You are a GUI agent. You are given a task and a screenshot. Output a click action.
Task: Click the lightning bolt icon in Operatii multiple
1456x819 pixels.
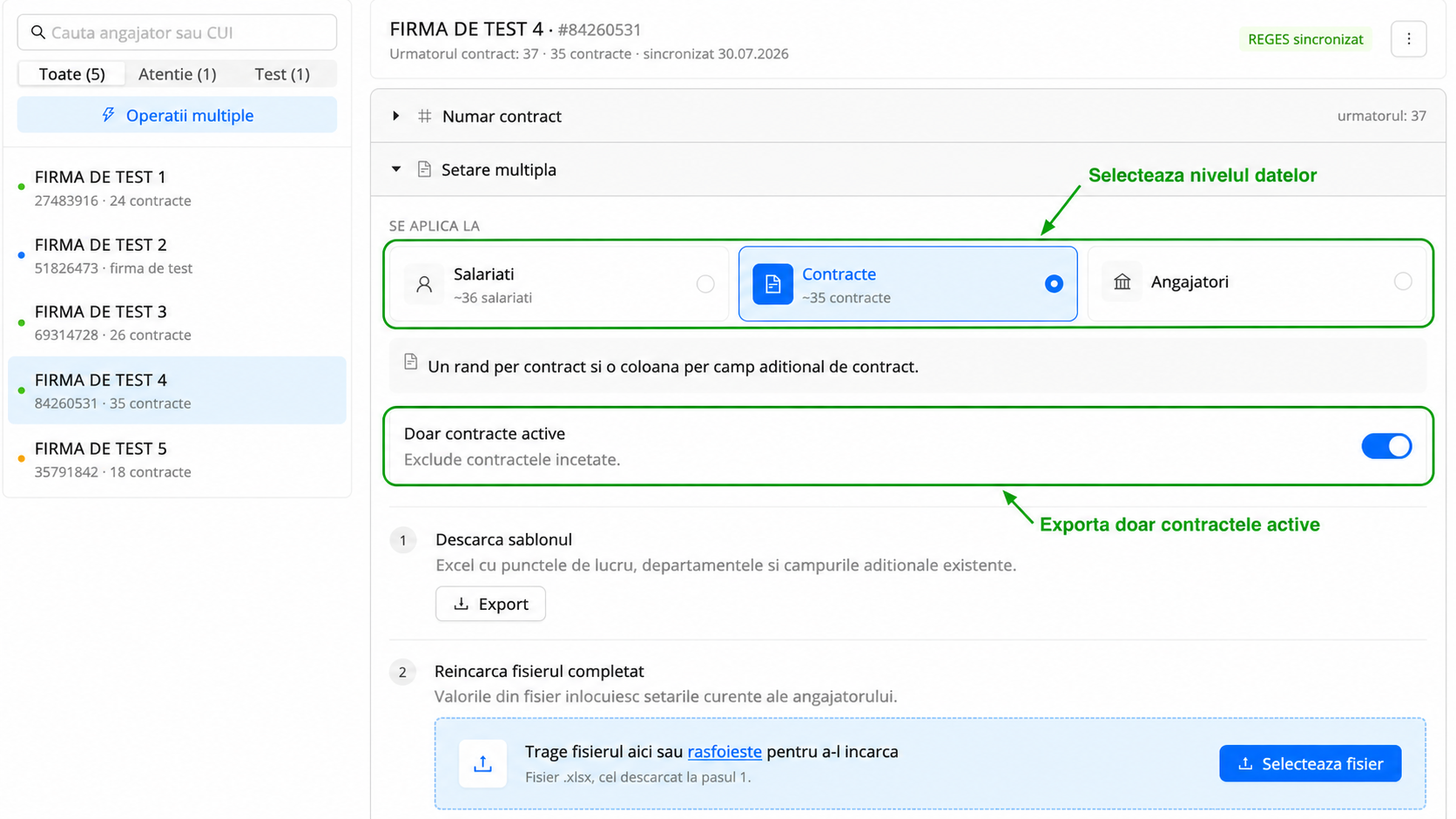tap(108, 115)
